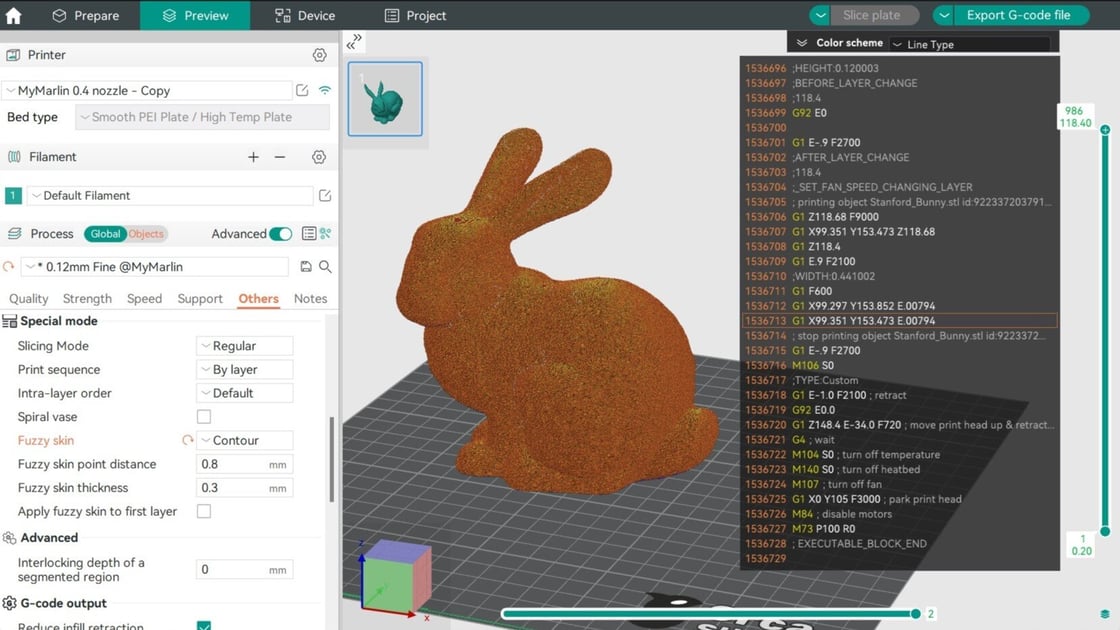Save the process preset using the disk icon
The image size is (1120, 630).
[305, 267]
